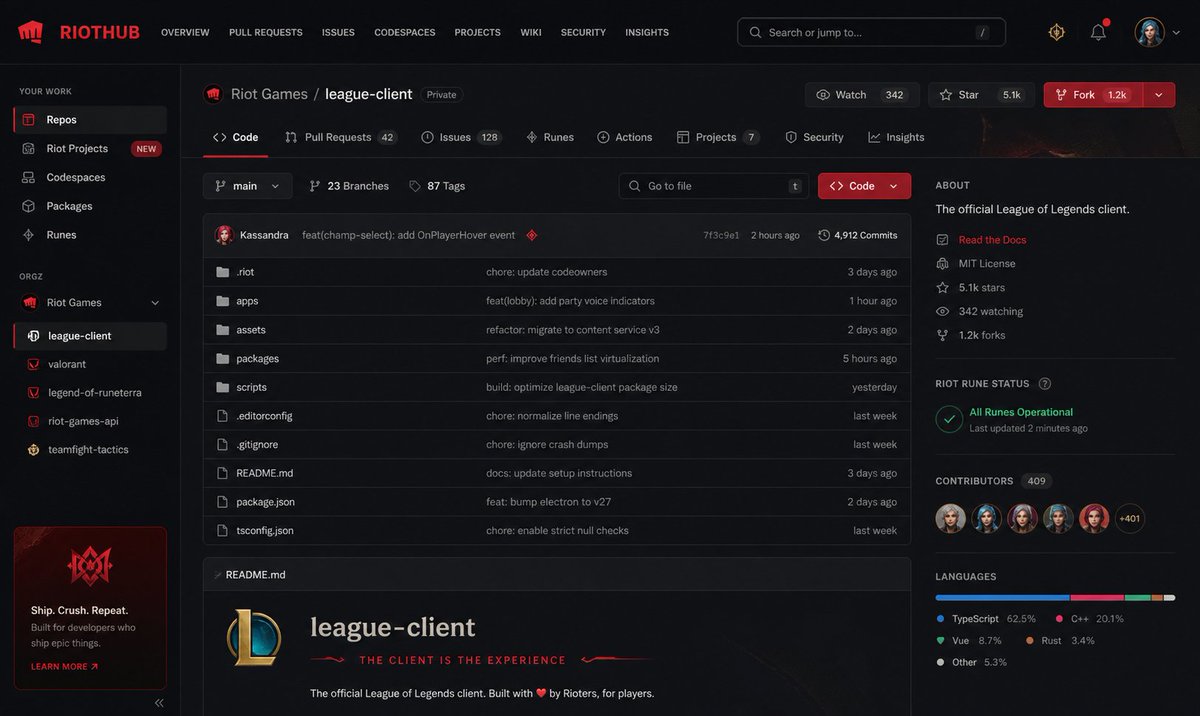This screenshot has width=1200, height=716.
Task: Open the Insights repository tab
Action: [896, 137]
